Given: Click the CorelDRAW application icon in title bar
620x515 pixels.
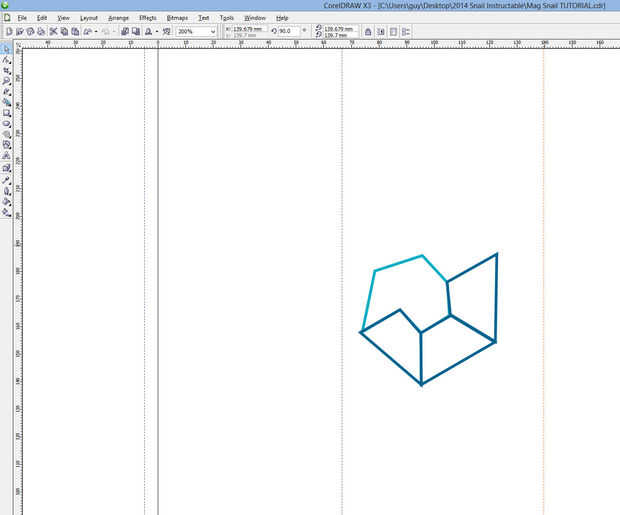Looking at the screenshot, I should (4, 5).
